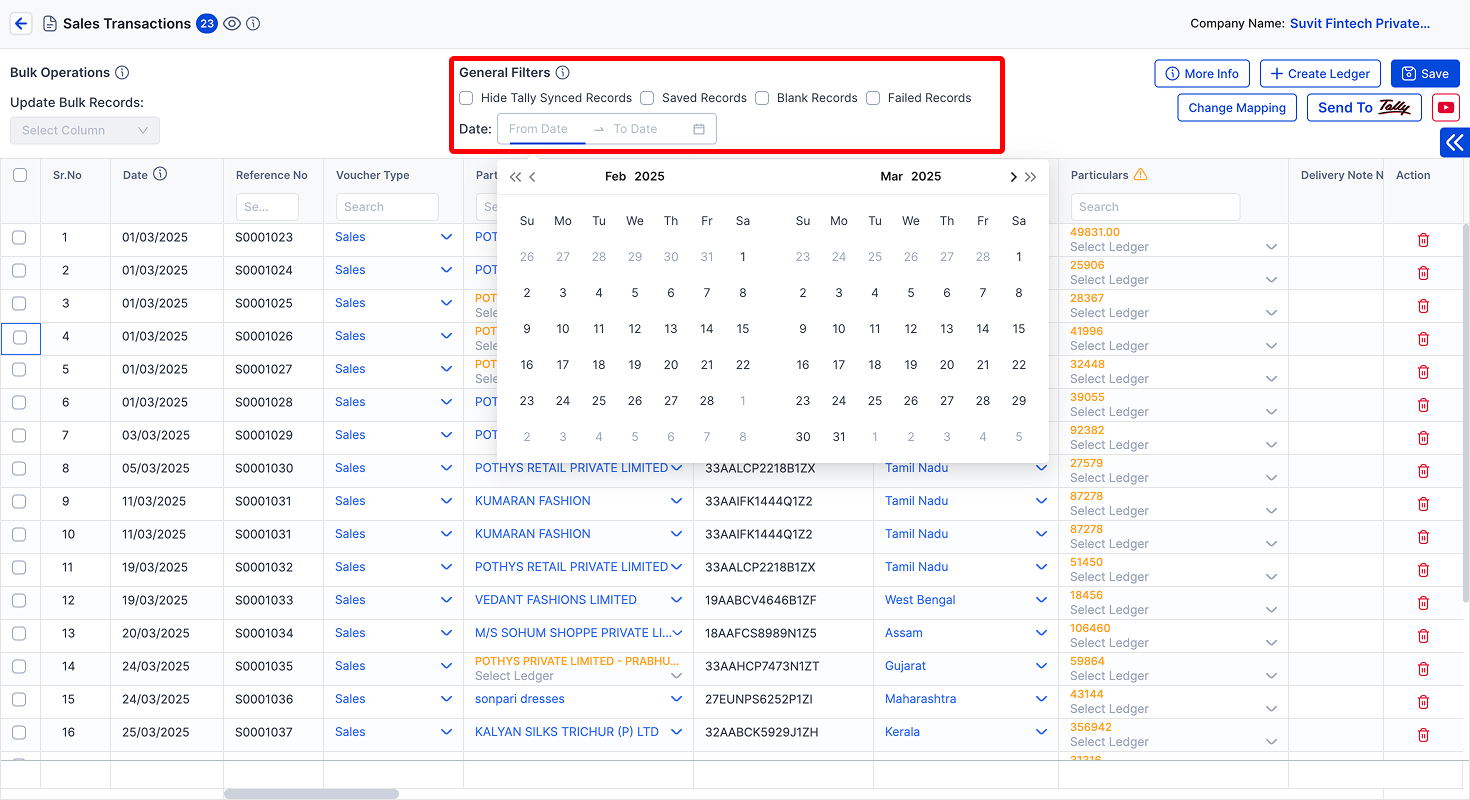Open party dropdown for KALYAN SILKS TRICHUR
This screenshot has width=1470, height=800.
click(677, 732)
